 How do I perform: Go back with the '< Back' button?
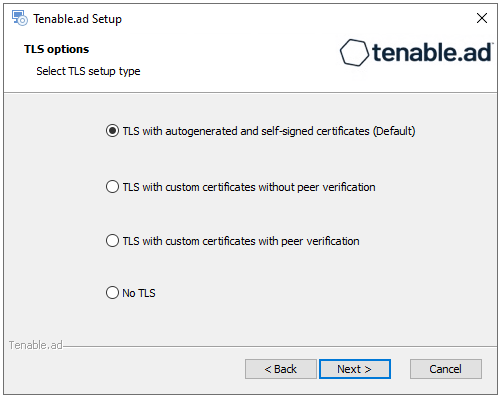(281, 369)
